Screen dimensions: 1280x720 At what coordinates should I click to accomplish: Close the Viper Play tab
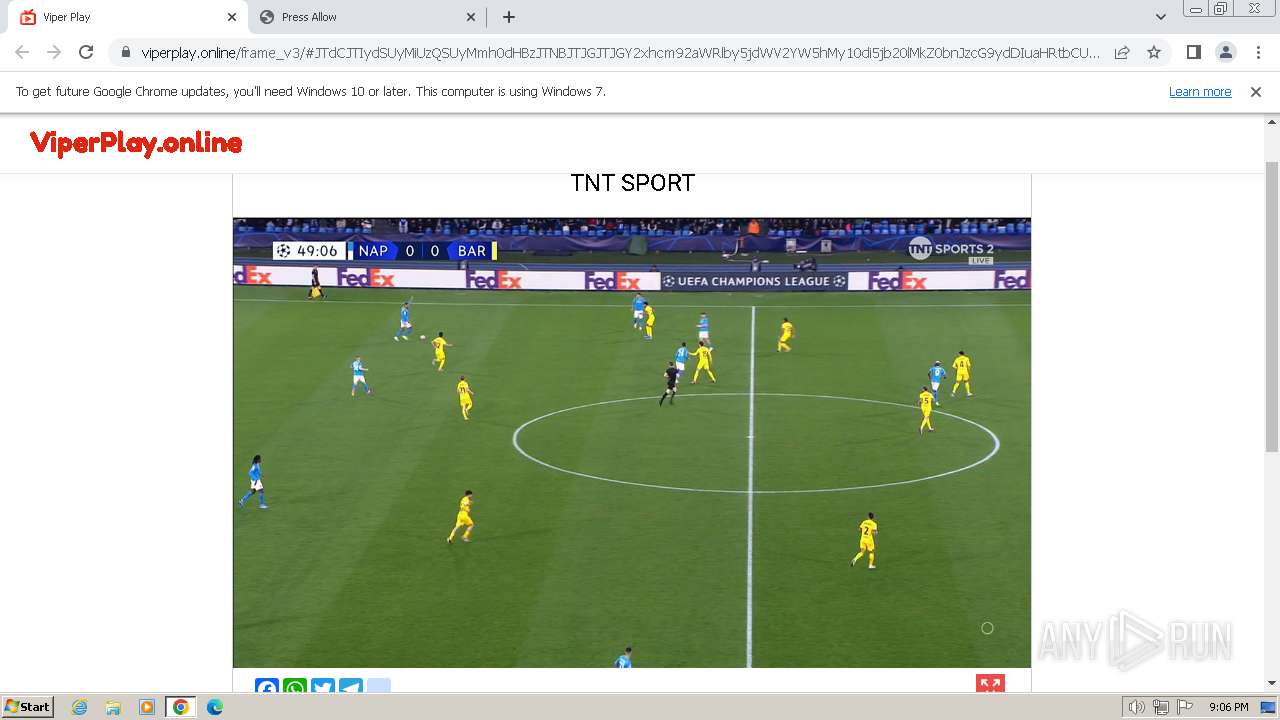tap(232, 17)
